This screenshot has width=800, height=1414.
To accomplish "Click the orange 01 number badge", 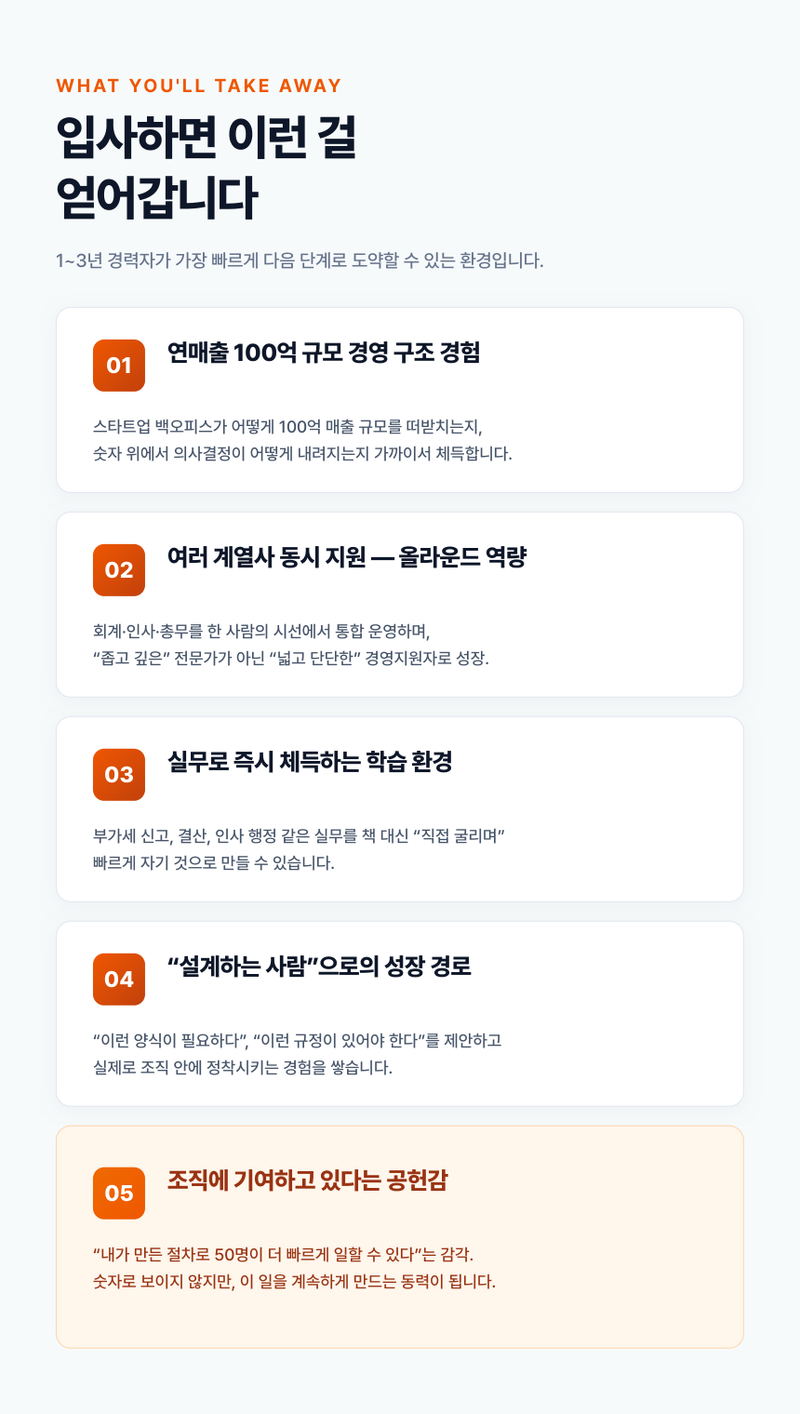I will [x=119, y=365].
